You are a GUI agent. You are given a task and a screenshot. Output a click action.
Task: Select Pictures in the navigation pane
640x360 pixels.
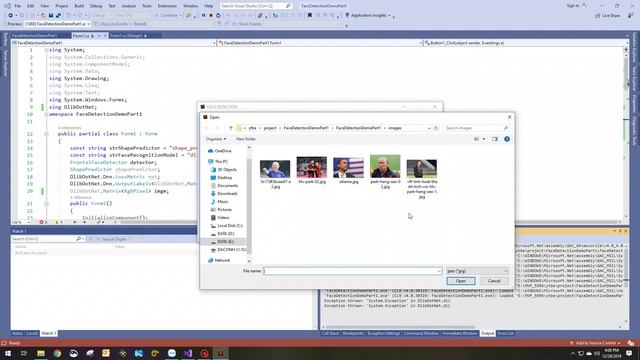point(221,209)
